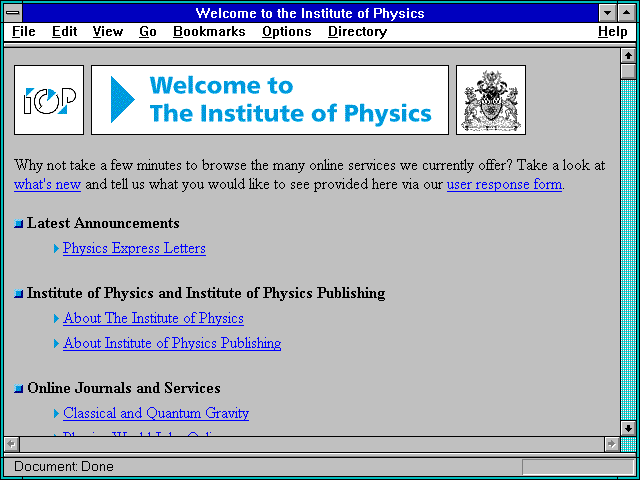Open the Edit menu
This screenshot has width=640, height=480.
point(64,31)
